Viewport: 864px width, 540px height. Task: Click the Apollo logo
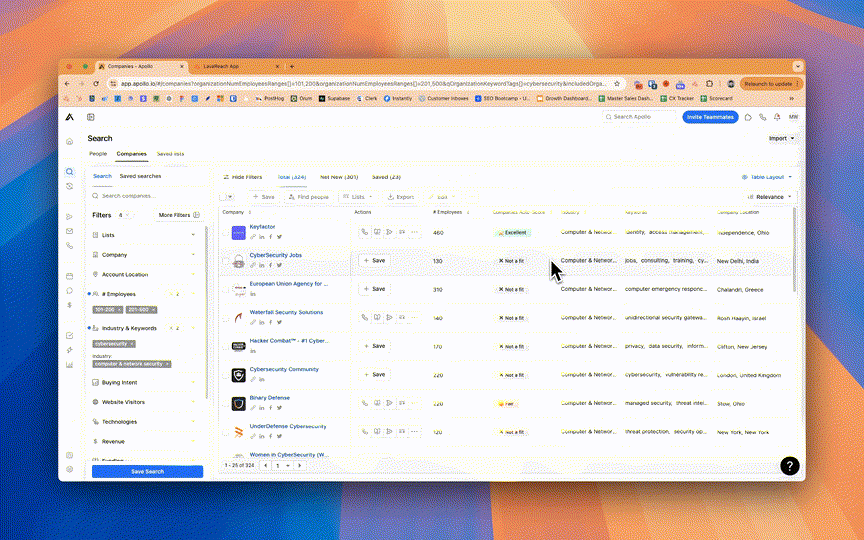tap(69, 117)
